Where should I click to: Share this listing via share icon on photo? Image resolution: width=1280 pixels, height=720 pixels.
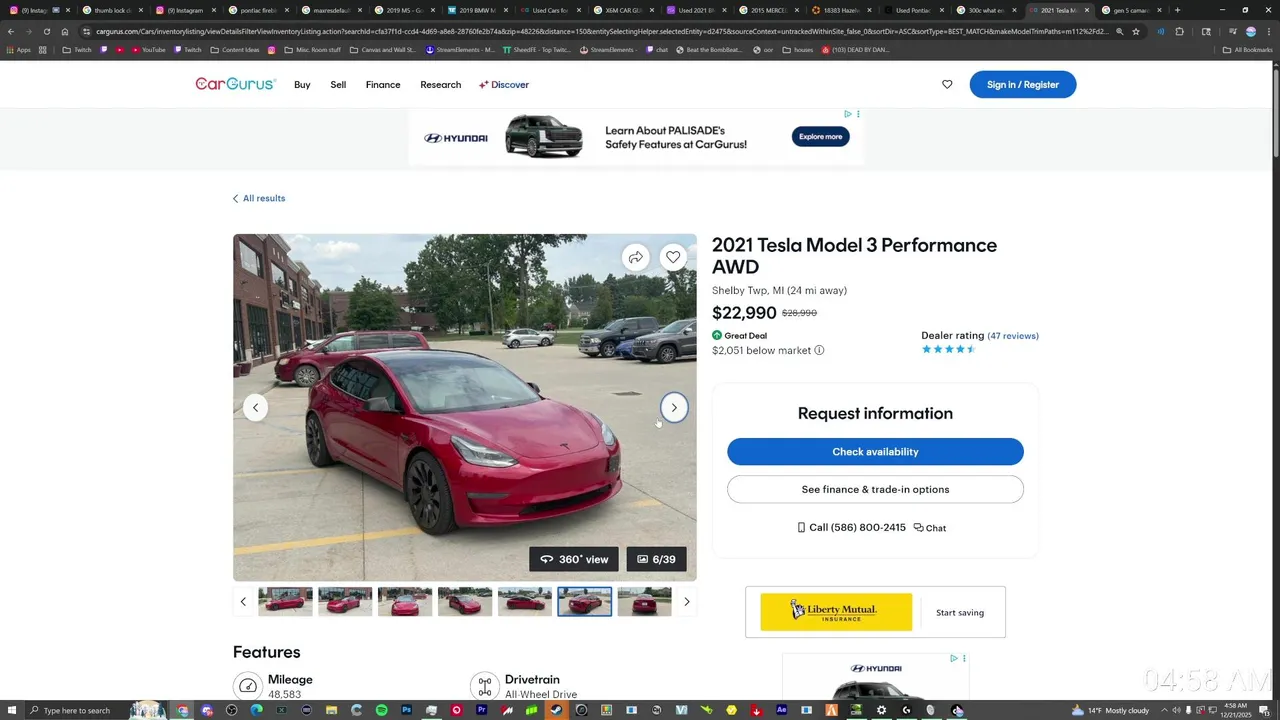click(x=636, y=257)
